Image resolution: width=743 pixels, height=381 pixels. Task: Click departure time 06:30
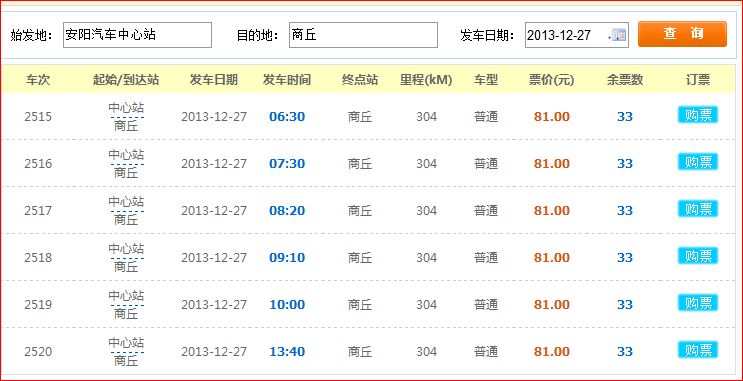[x=287, y=117]
